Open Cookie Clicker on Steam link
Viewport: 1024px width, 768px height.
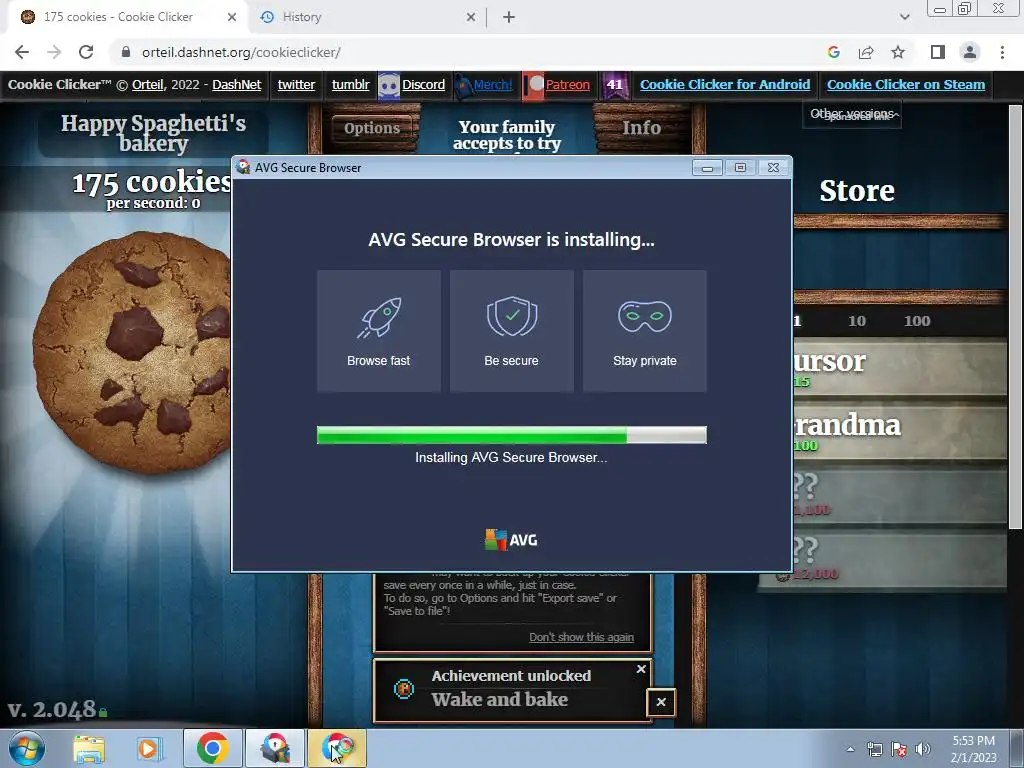(906, 85)
